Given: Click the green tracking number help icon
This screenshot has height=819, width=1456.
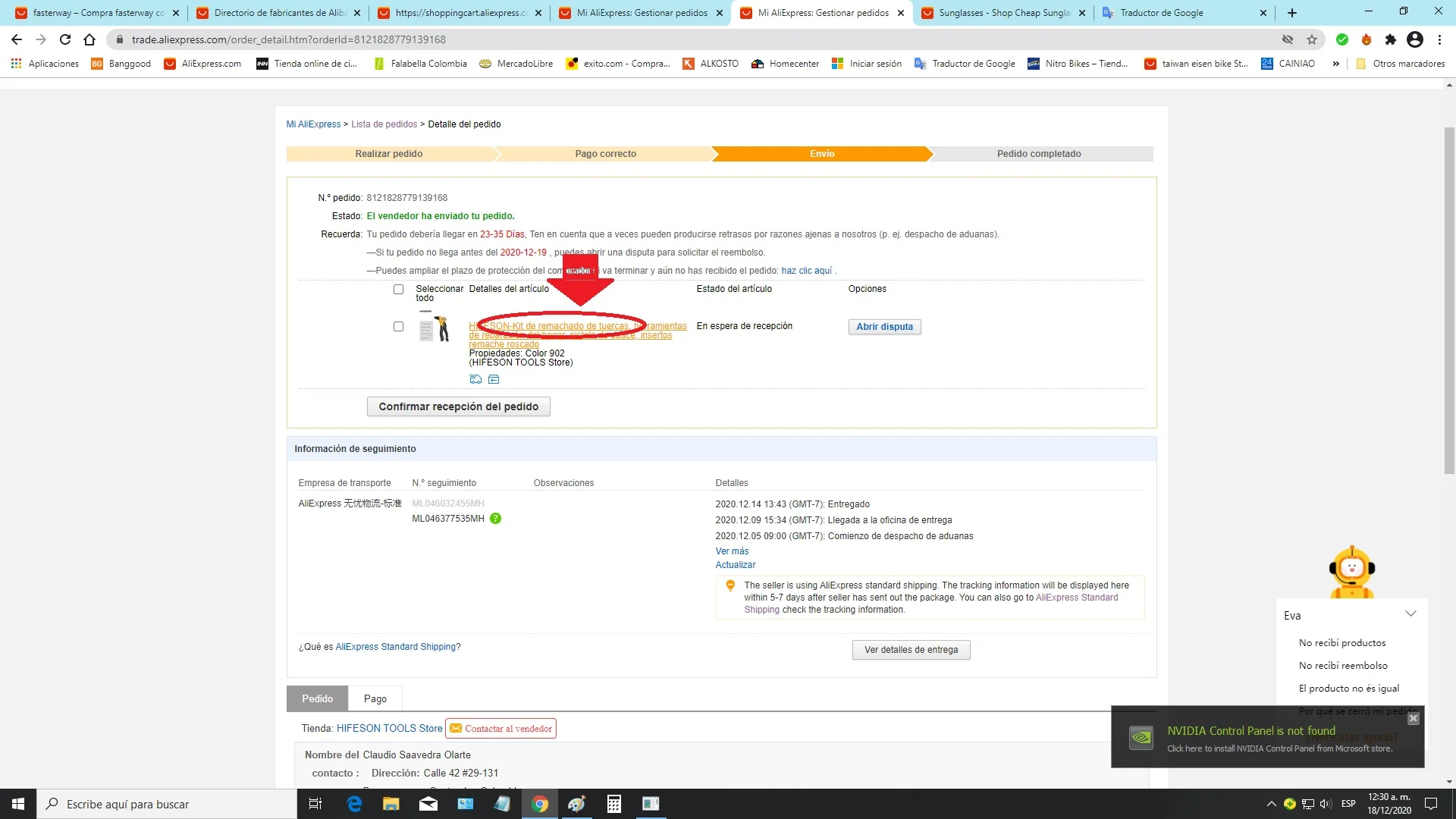Looking at the screenshot, I should point(495,519).
